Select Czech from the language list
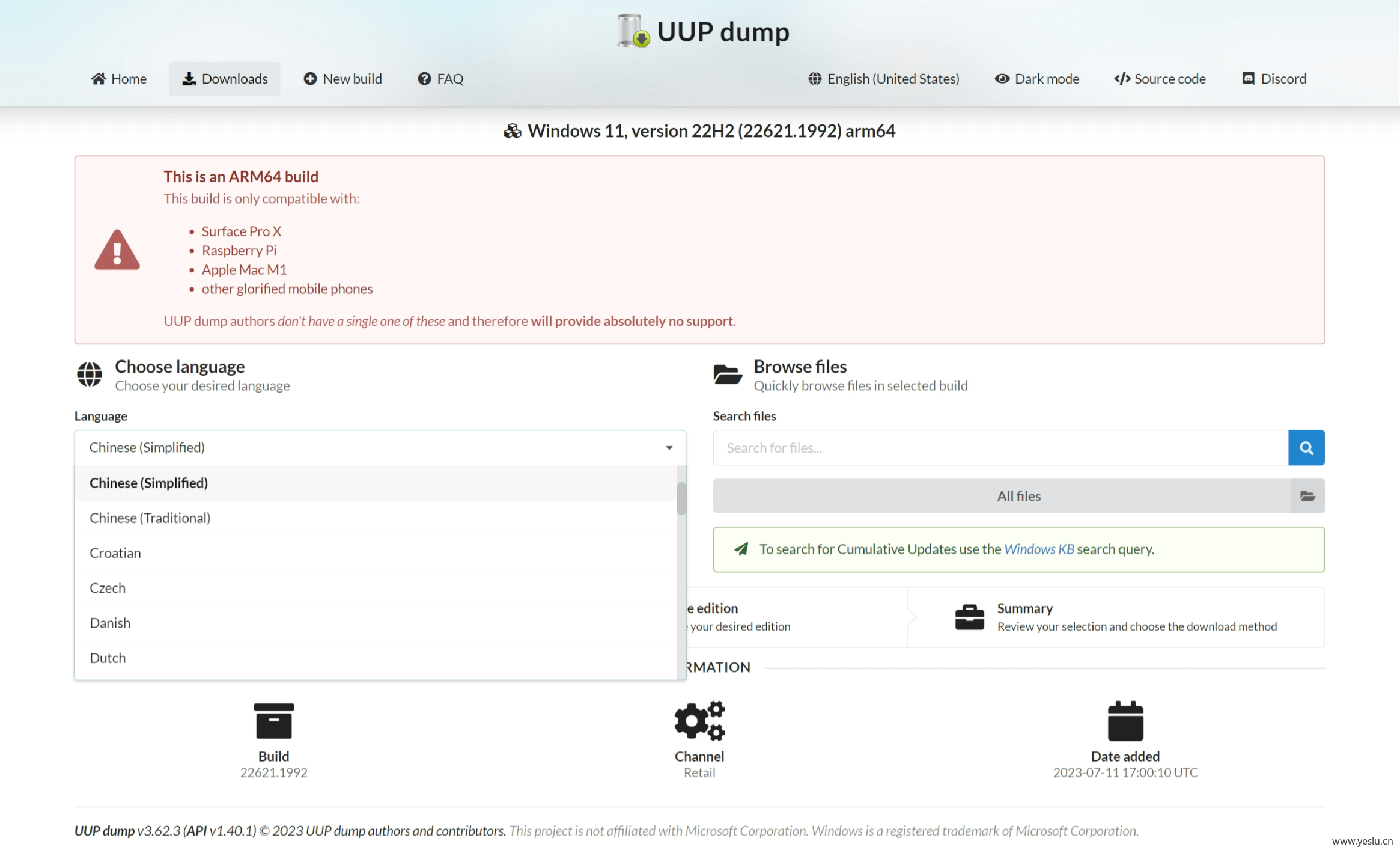This screenshot has height=853, width=1400. click(376, 588)
